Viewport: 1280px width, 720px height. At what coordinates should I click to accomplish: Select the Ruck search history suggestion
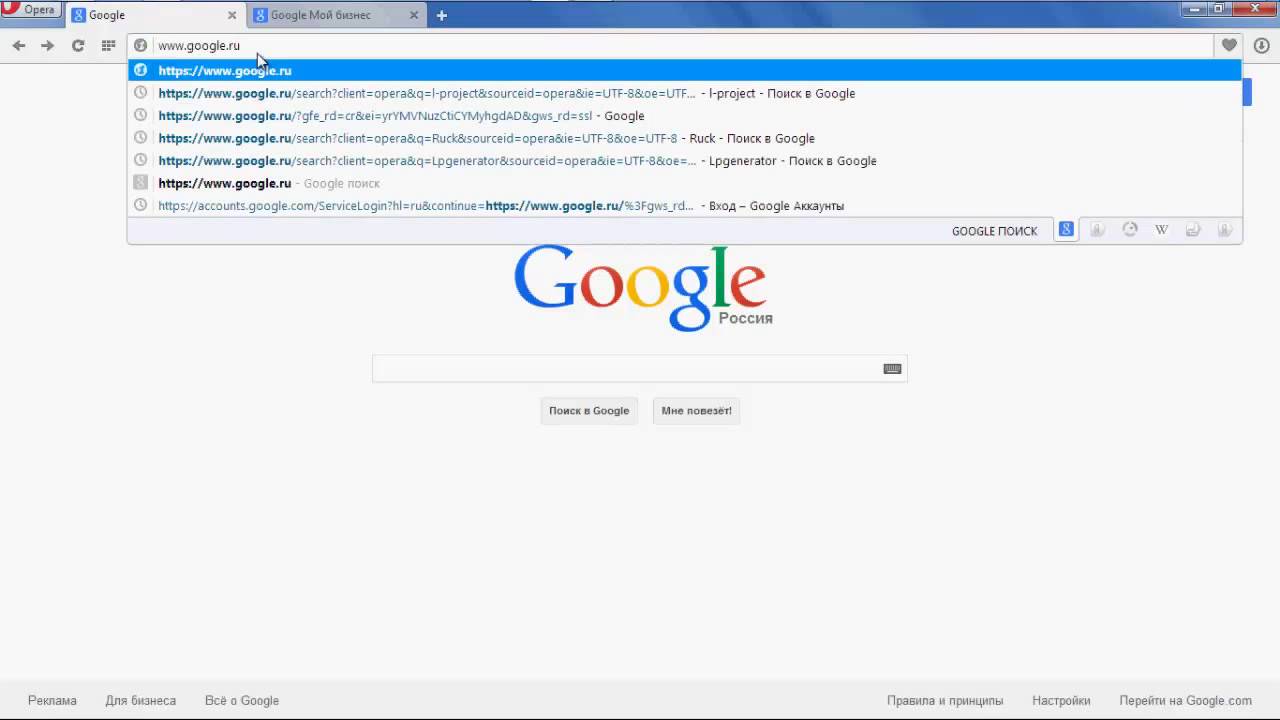[x=685, y=138]
